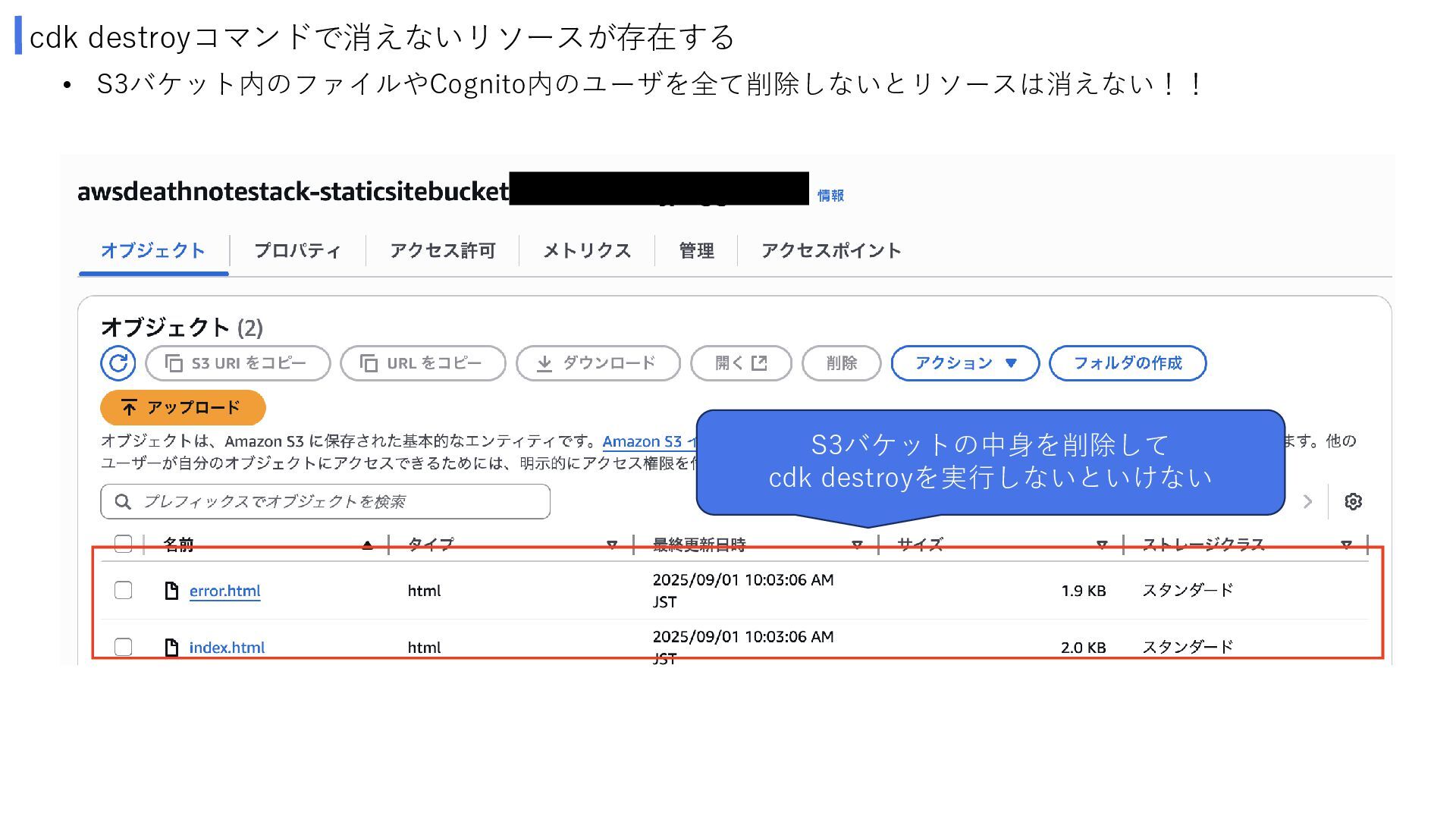Click the 1.9 KB size value

pos(1083,591)
